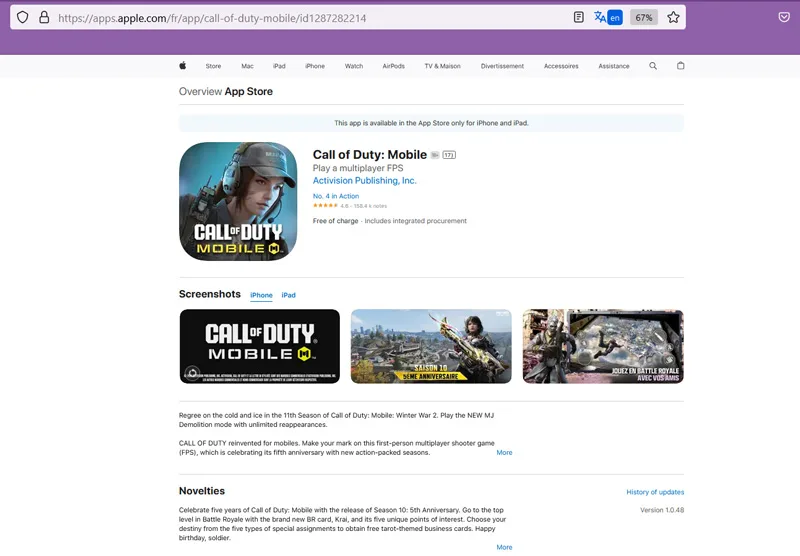Expand description with the More link
Screen dimensions: 800x556
pyautogui.click(x=504, y=452)
